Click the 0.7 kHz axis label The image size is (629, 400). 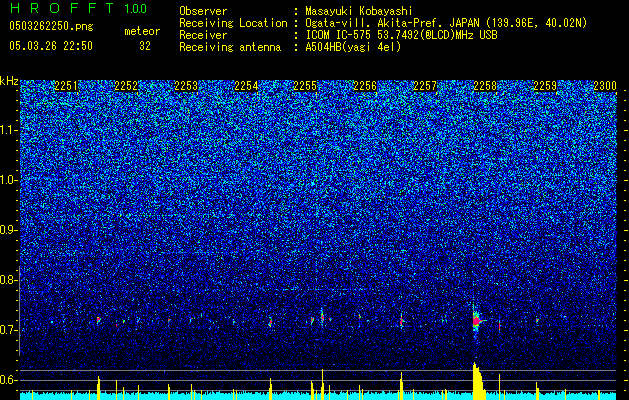(9, 330)
